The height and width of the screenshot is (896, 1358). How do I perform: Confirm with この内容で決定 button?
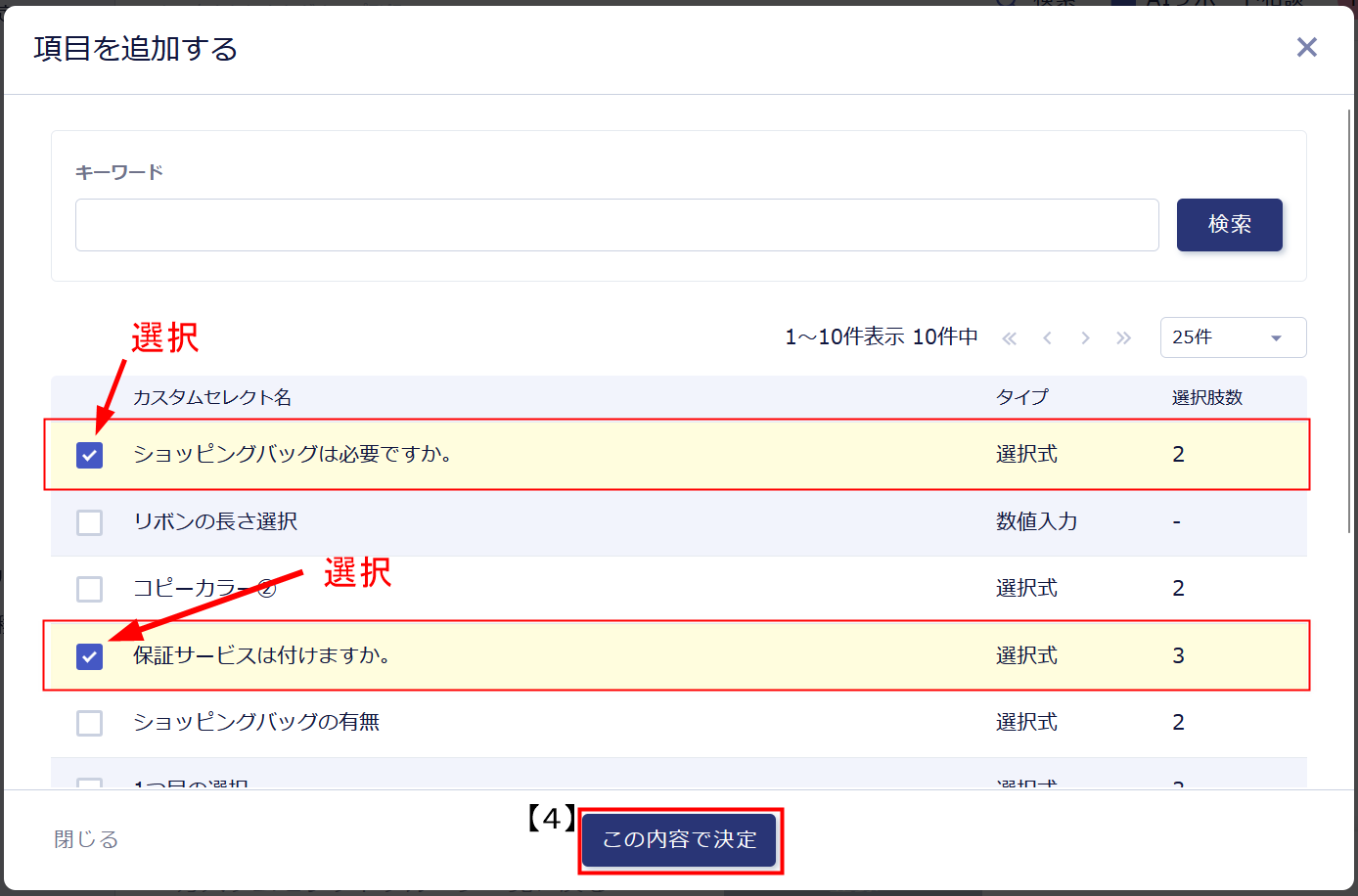tap(679, 839)
